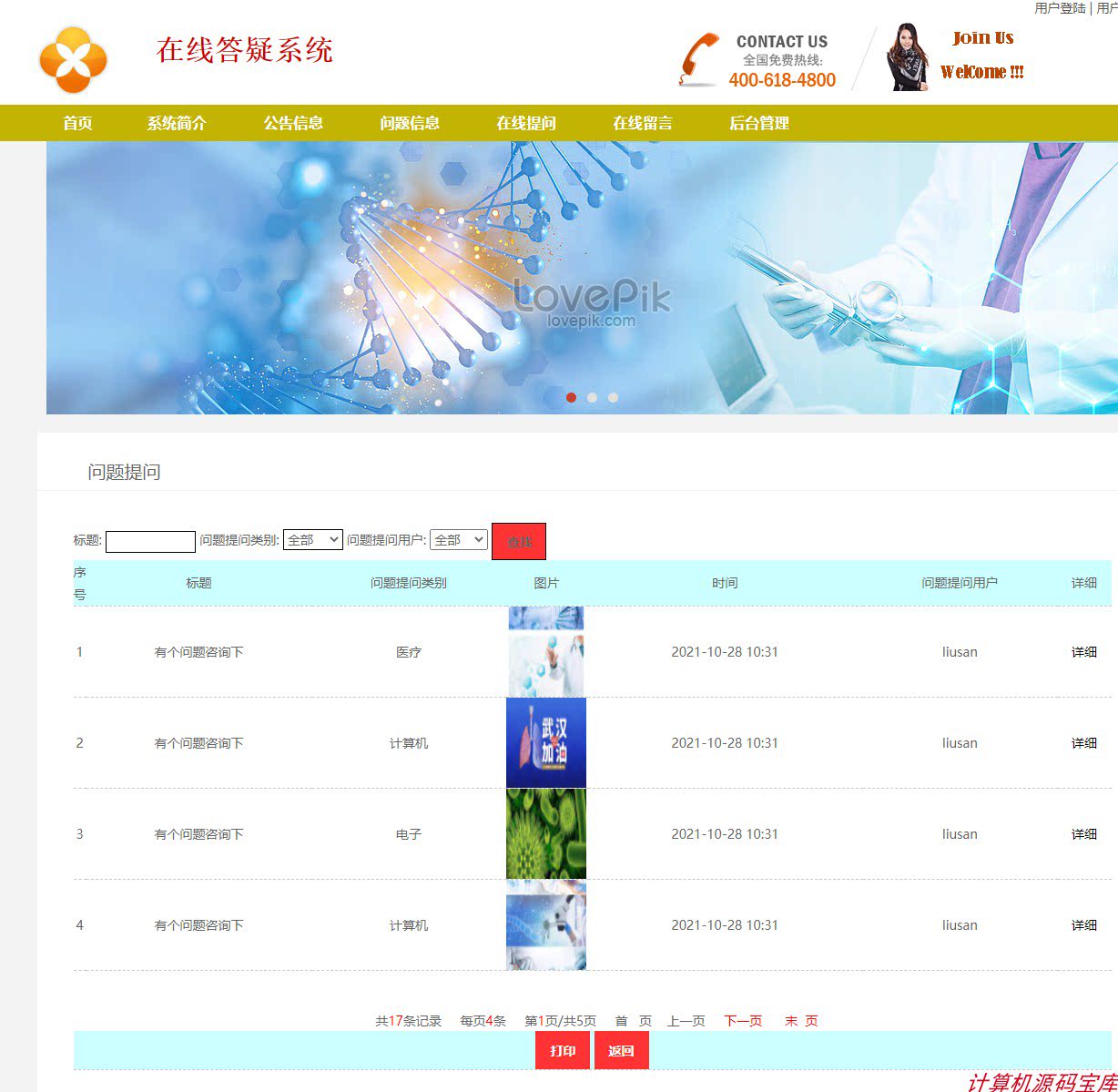1118x1092 pixels.
Task: Select the third carousel indicator dot
Action: point(613,397)
